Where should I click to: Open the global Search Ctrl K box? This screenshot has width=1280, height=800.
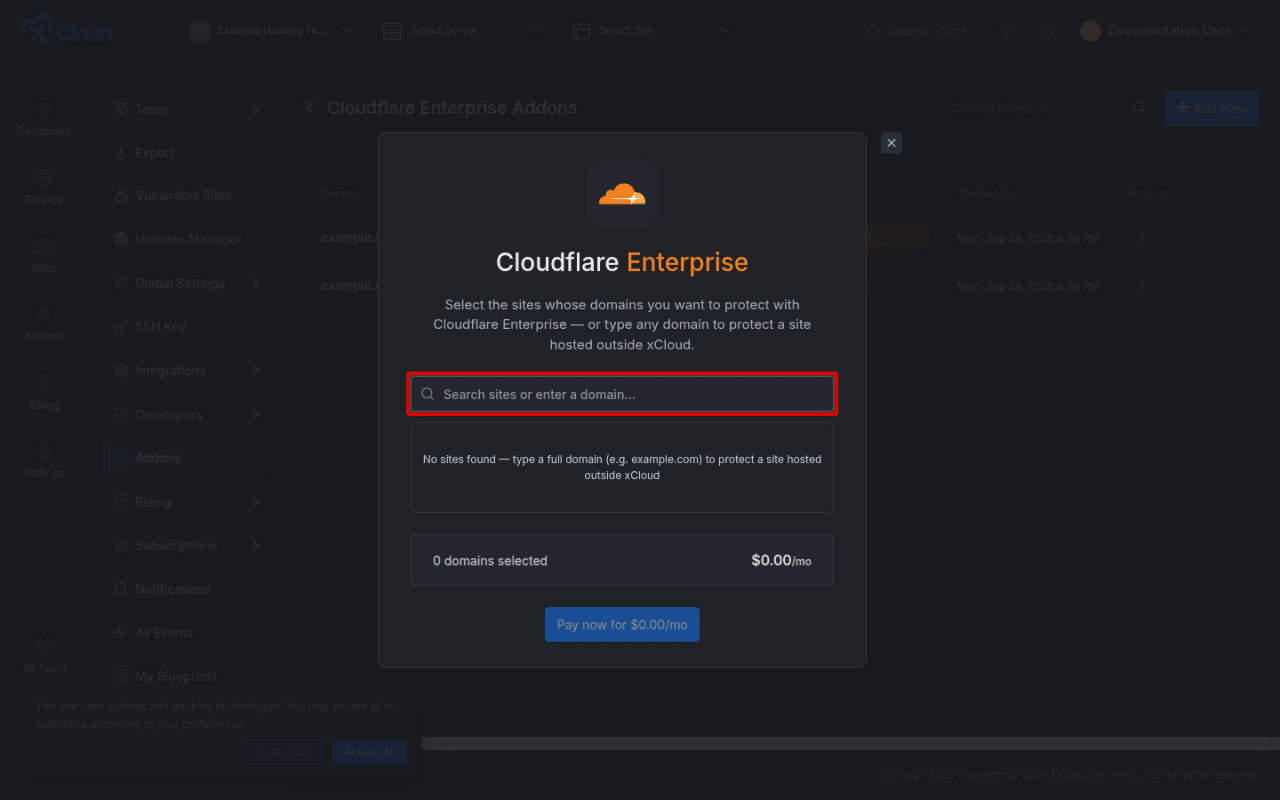[918, 31]
